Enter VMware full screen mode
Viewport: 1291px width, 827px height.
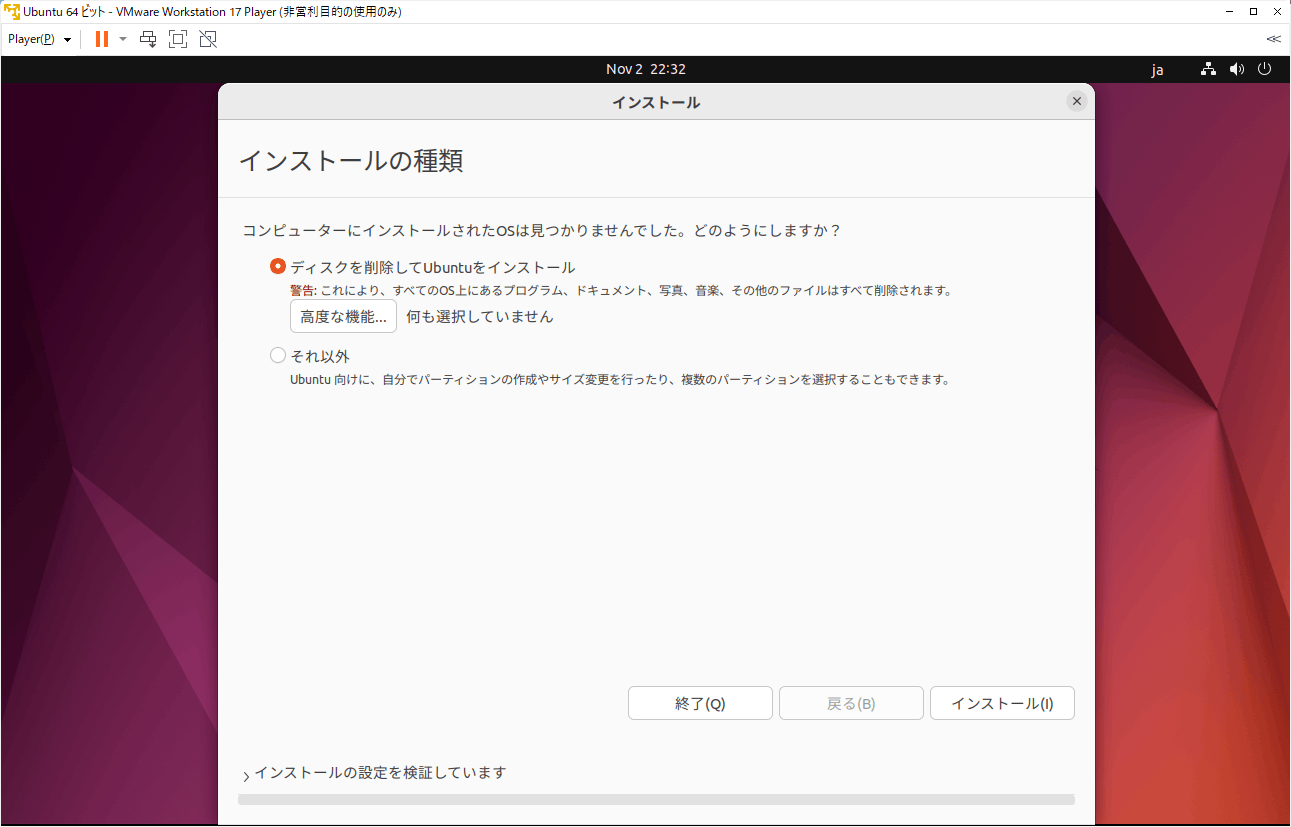point(178,39)
